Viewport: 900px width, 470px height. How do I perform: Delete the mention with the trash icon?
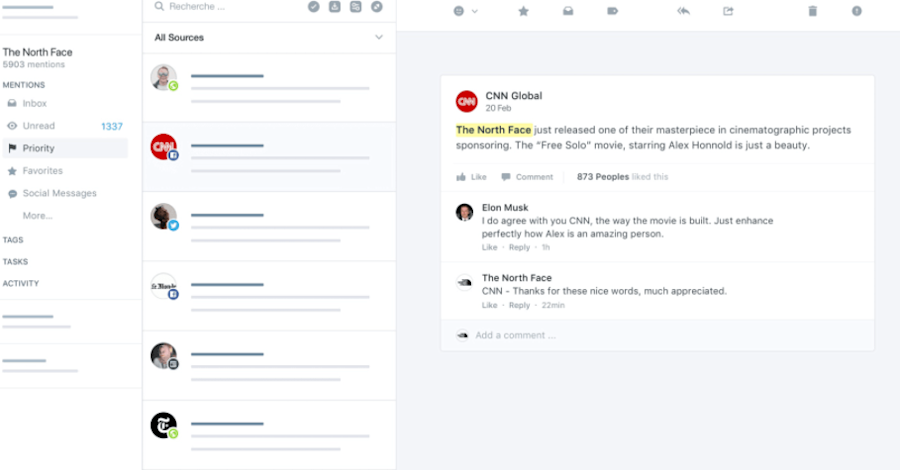tap(812, 11)
